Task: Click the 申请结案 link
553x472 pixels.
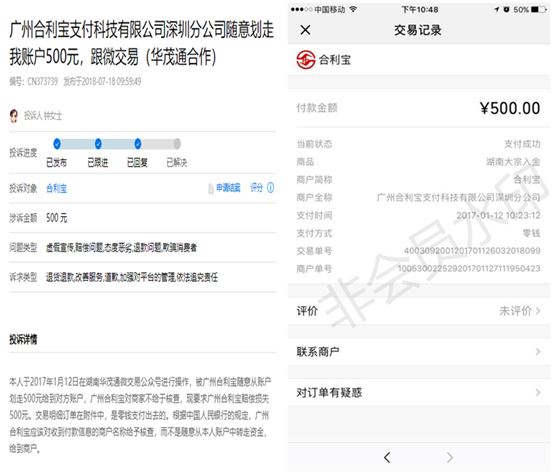Action: click(x=228, y=188)
